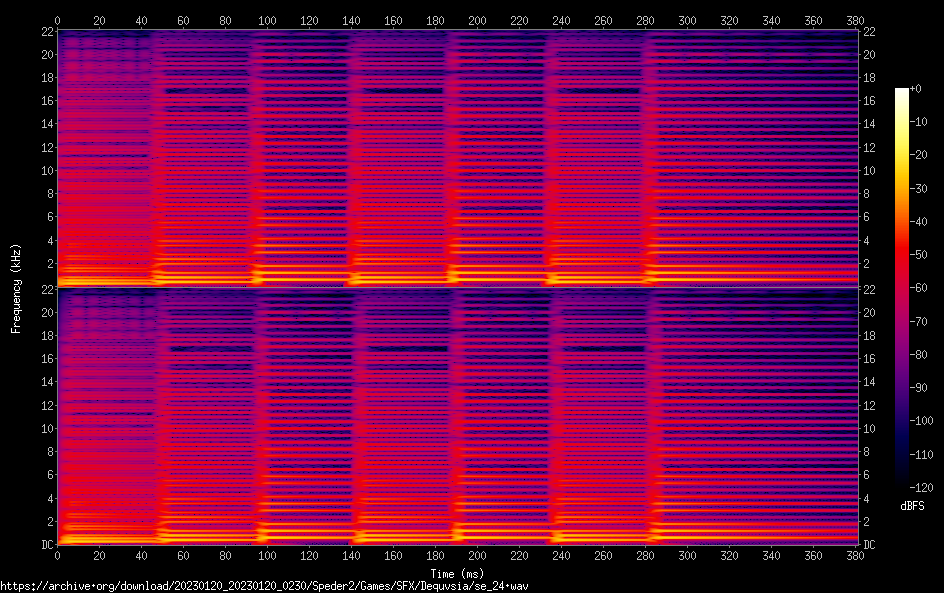Pick the -30 level on the dBFS scale
The image size is (944, 593).
coord(919,189)
